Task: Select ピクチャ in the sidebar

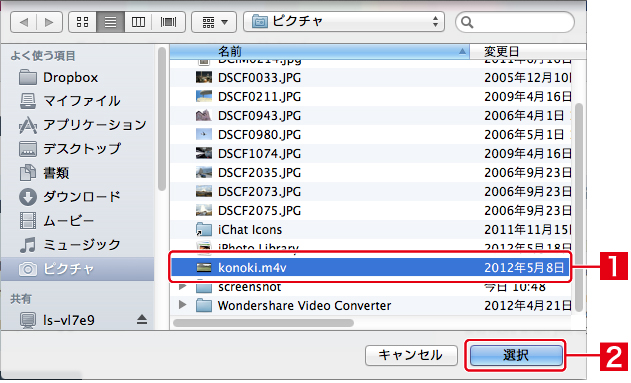Action: (x=78, y=269)
